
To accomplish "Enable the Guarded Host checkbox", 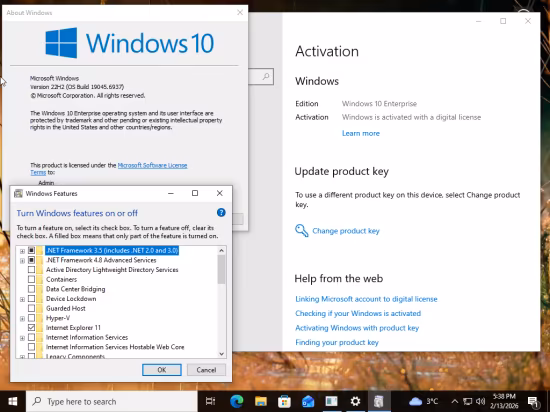I will point(31,308).
